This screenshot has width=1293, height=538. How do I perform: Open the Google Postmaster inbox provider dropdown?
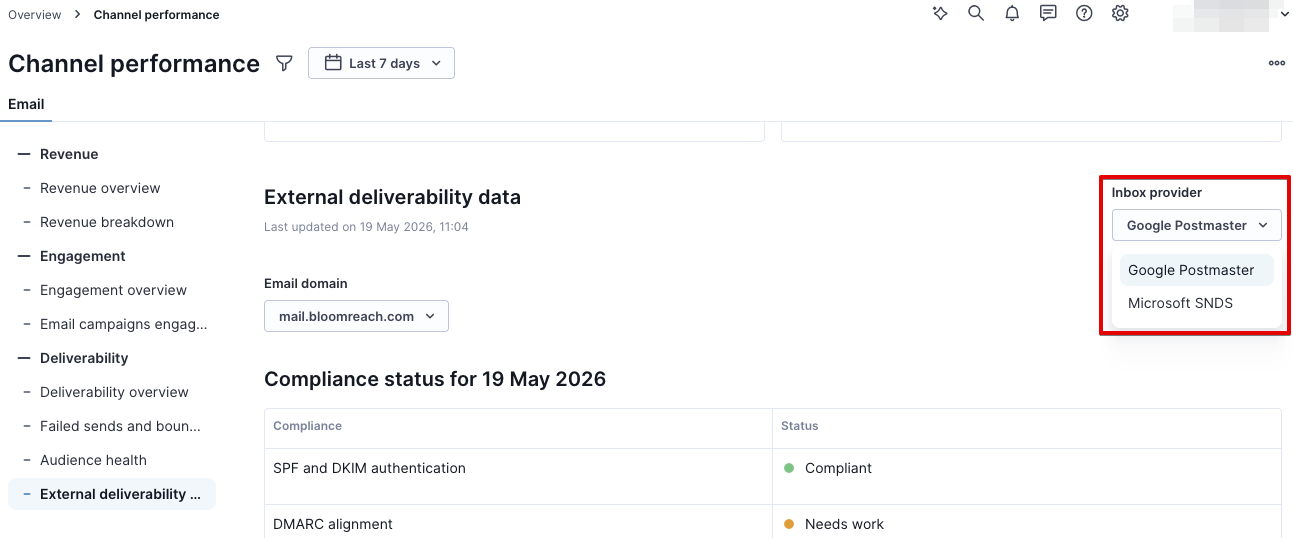tap(1197, 225)
